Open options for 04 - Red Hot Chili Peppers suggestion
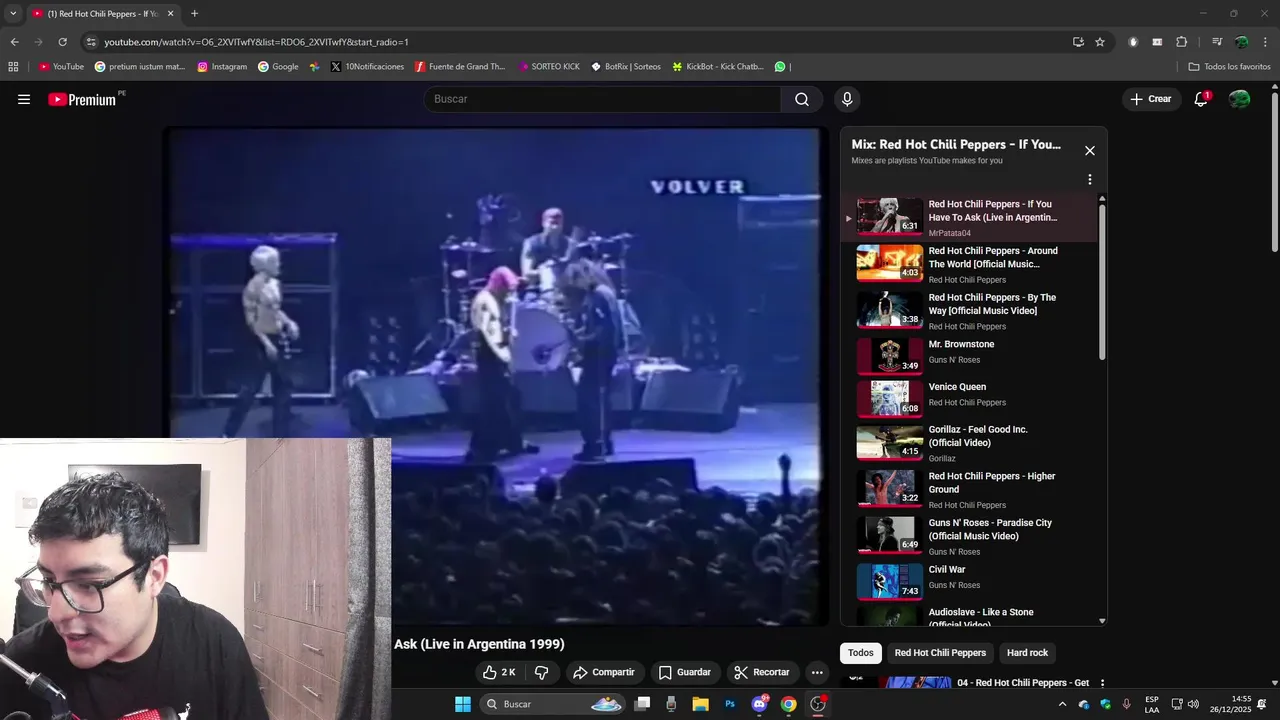This screenshot has width=1280, height=720. 1103,683
